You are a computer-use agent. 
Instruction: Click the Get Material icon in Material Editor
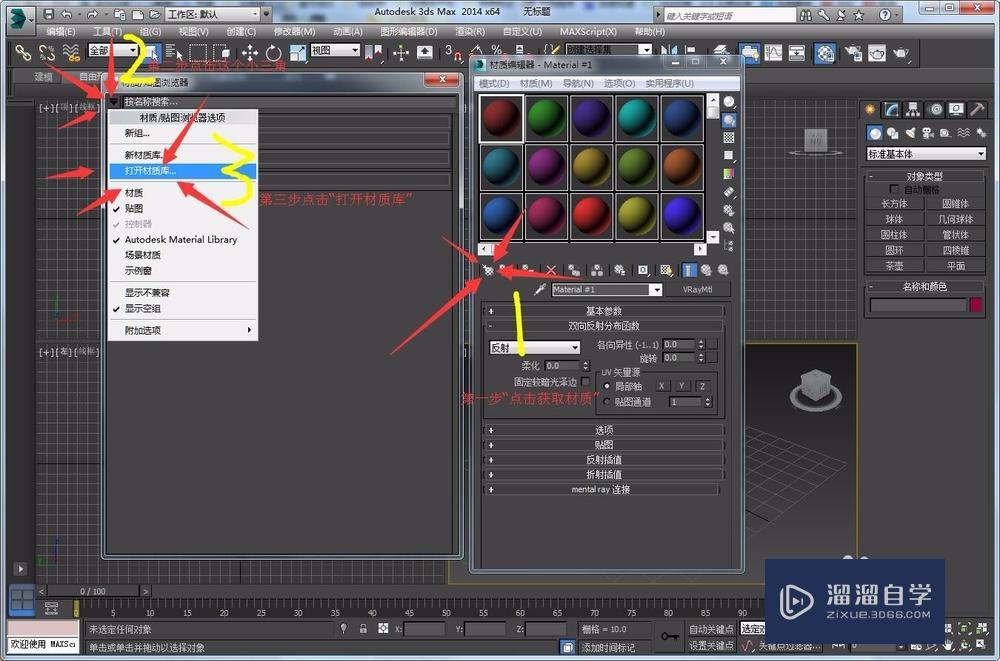tap(488, 271)
